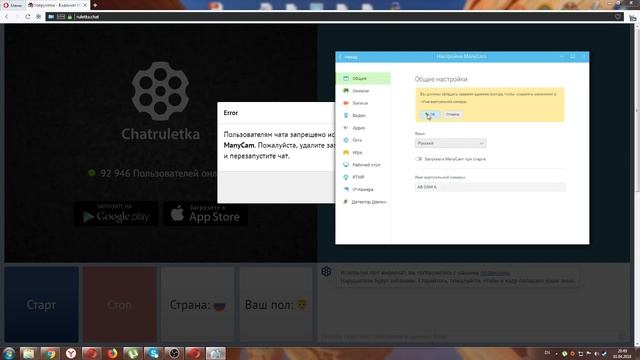Reload the page in the browser
640x360 pixels.
27,17
